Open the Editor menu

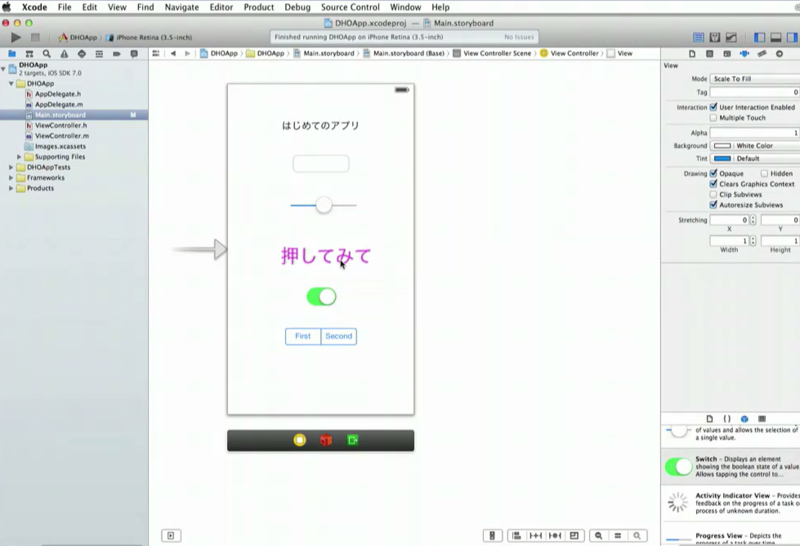[x=221, y=7]
